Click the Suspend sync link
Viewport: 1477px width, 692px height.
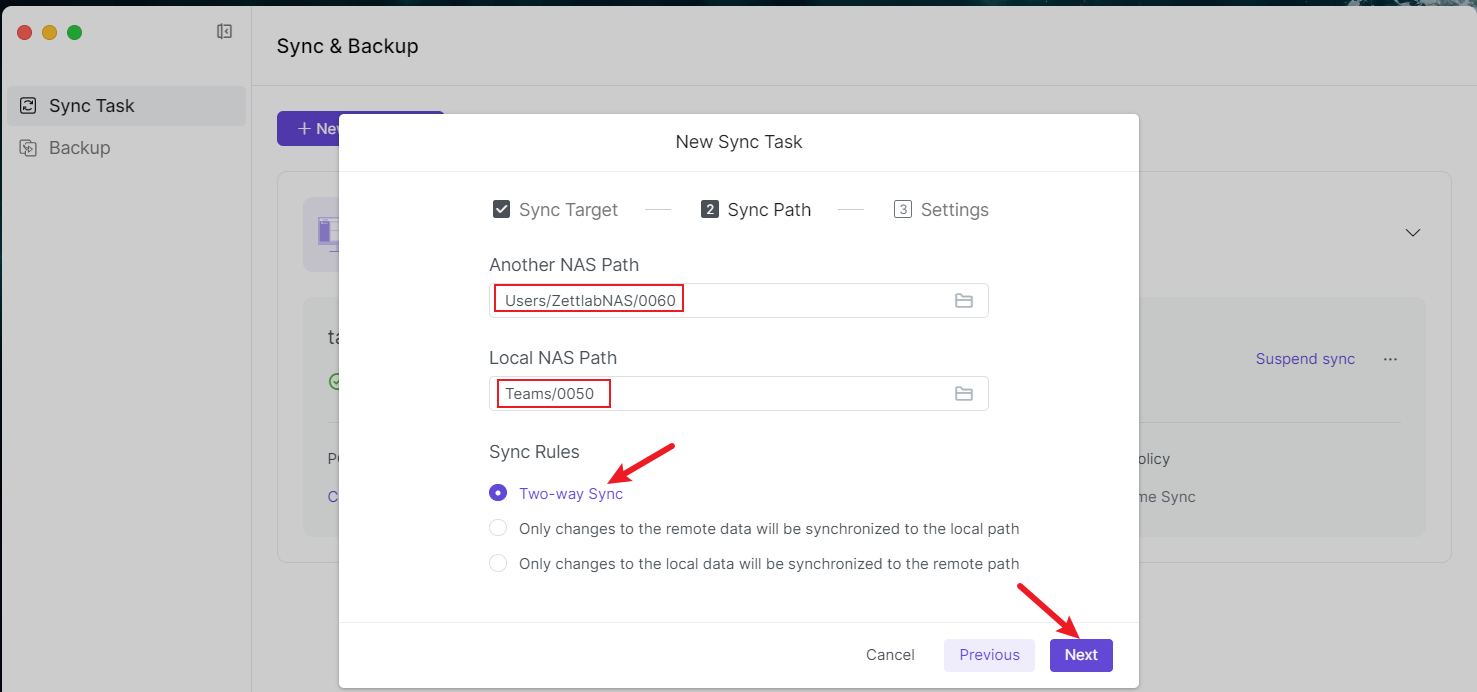pos(1305,359)
